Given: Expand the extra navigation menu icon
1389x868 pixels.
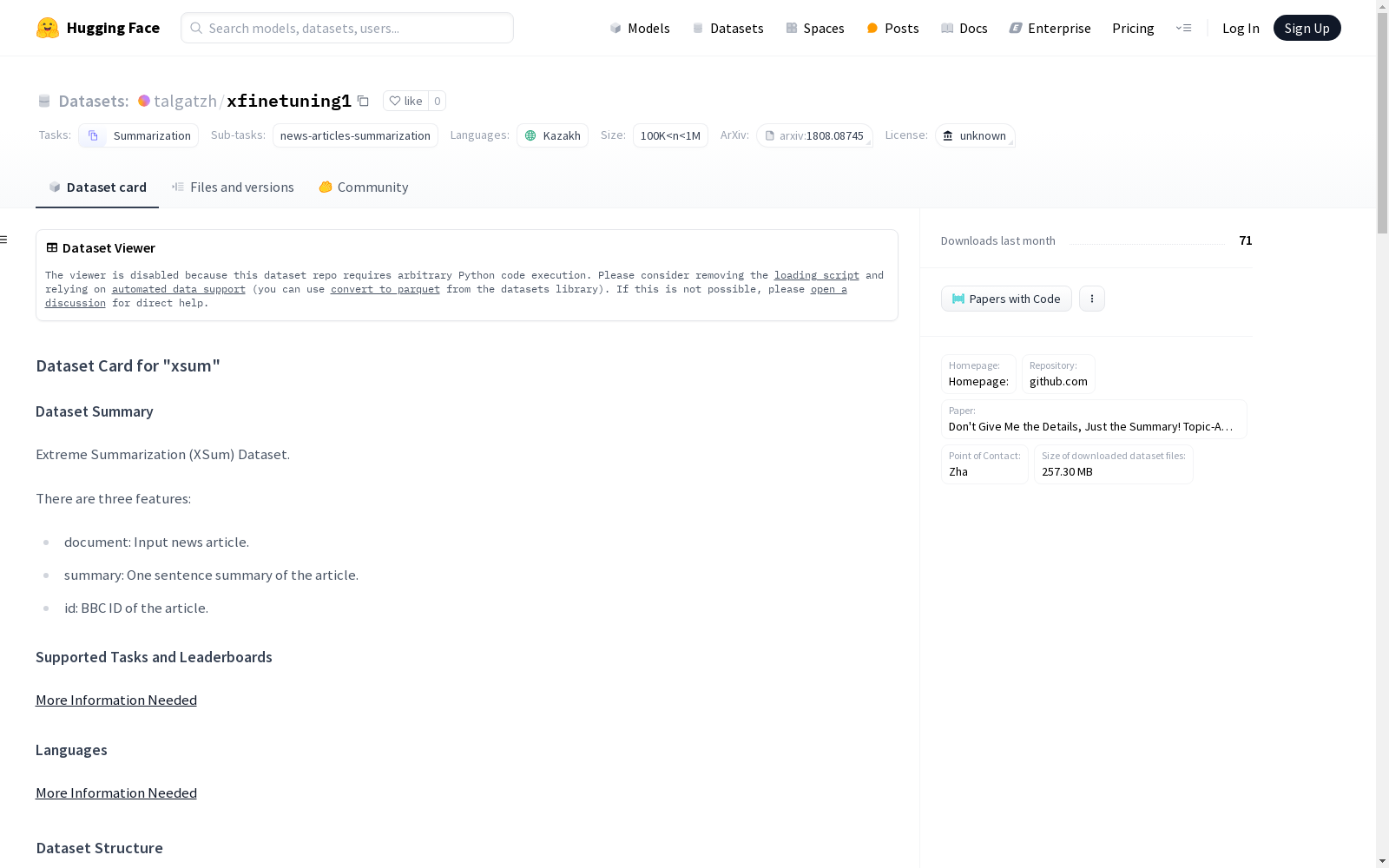Looking at the screenshot, I should [1183, 28].
